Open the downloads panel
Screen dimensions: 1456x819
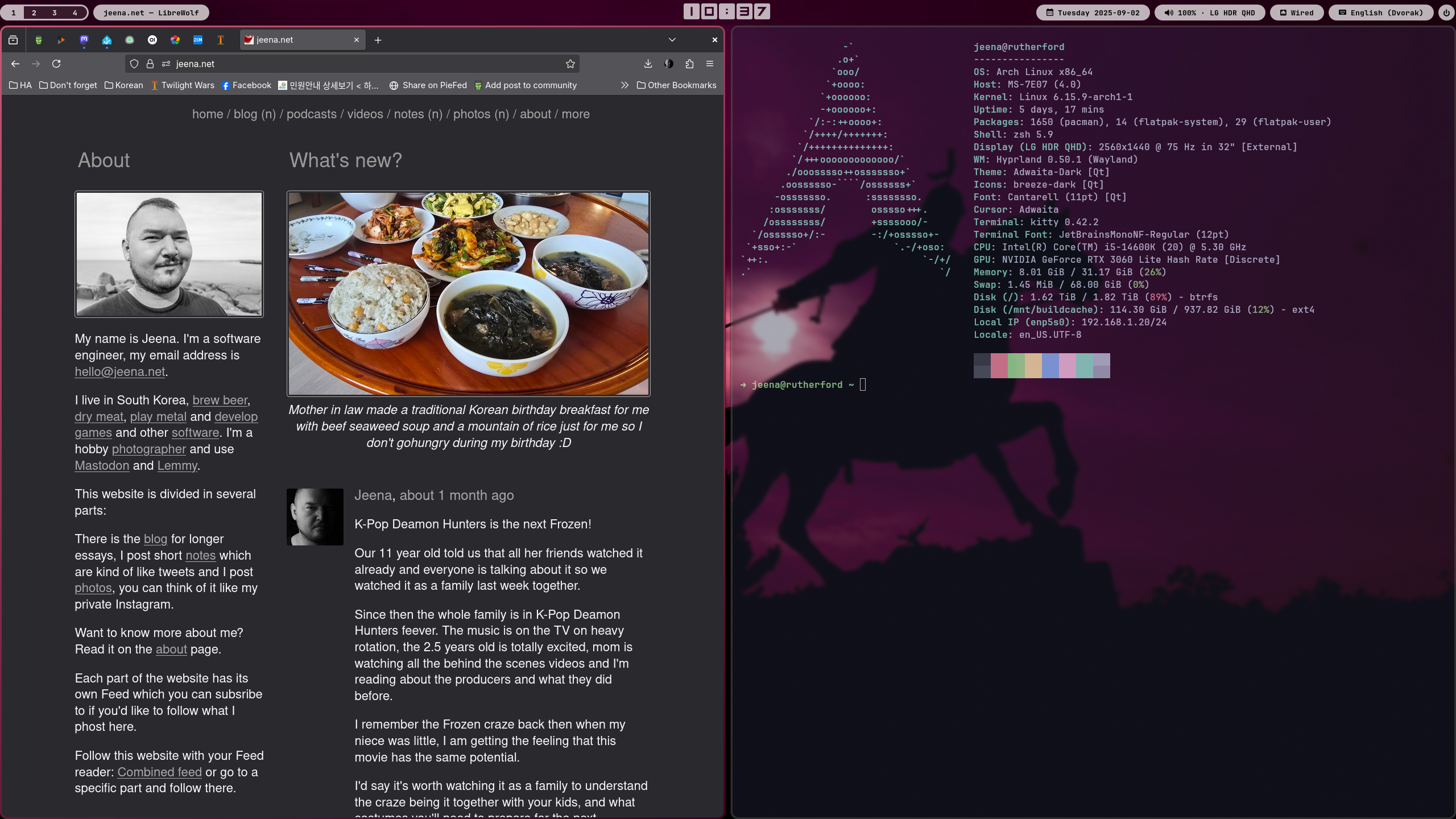(648, 64)
